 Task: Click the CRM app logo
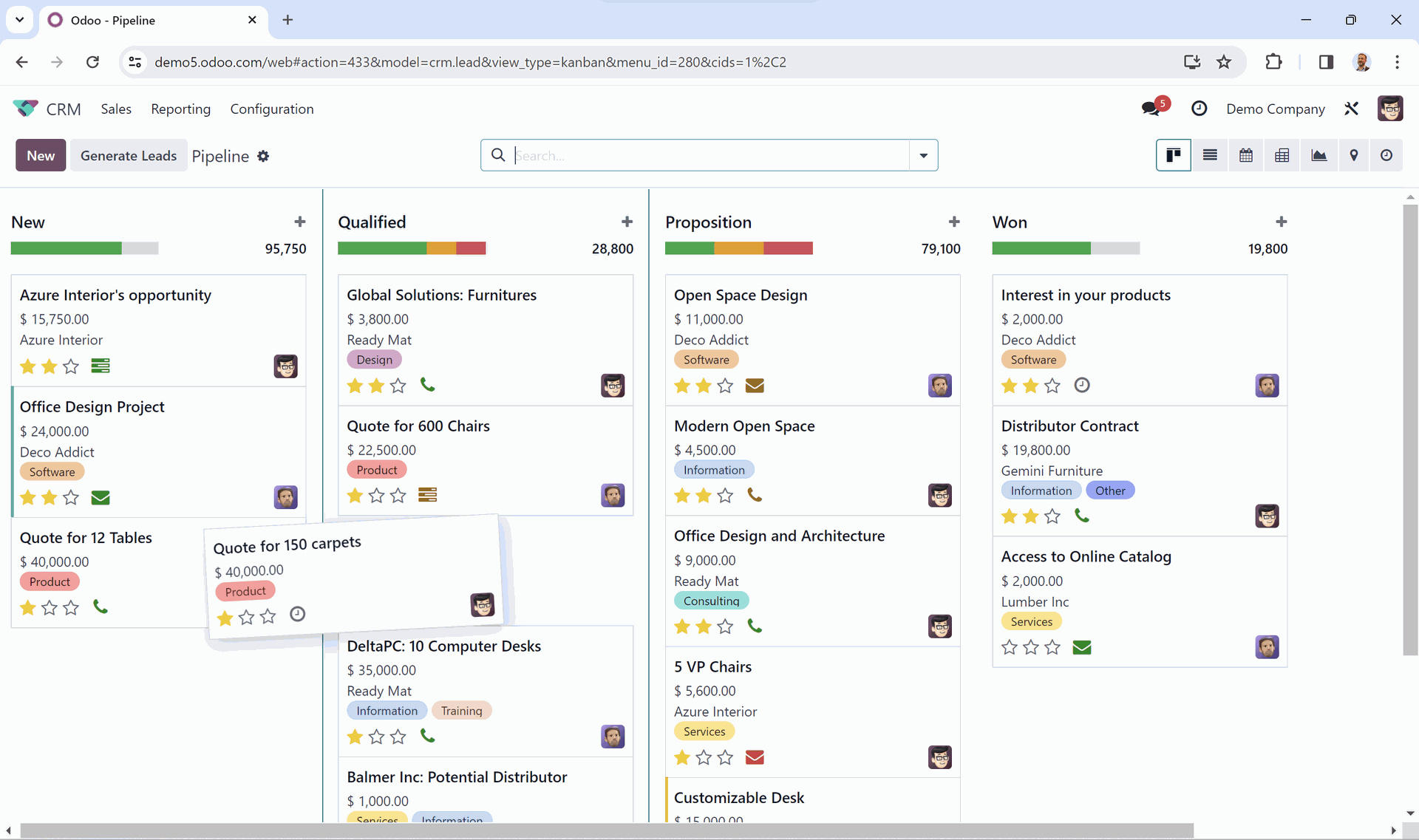pos(25,109)
